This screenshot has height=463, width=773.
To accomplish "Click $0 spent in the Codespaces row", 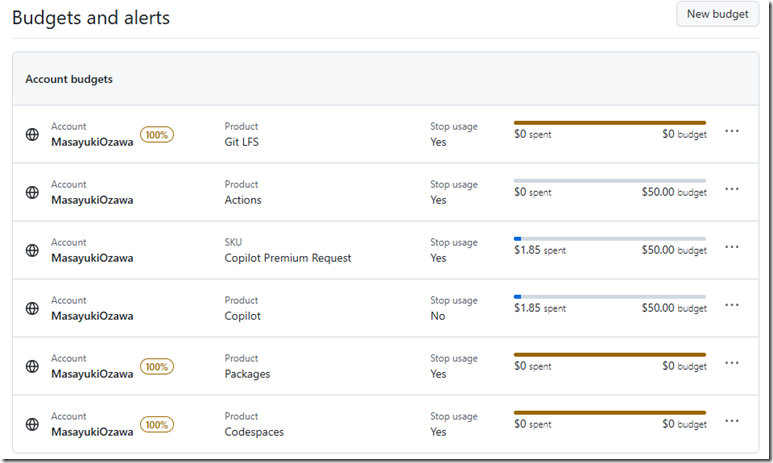I will click(533, 424).
